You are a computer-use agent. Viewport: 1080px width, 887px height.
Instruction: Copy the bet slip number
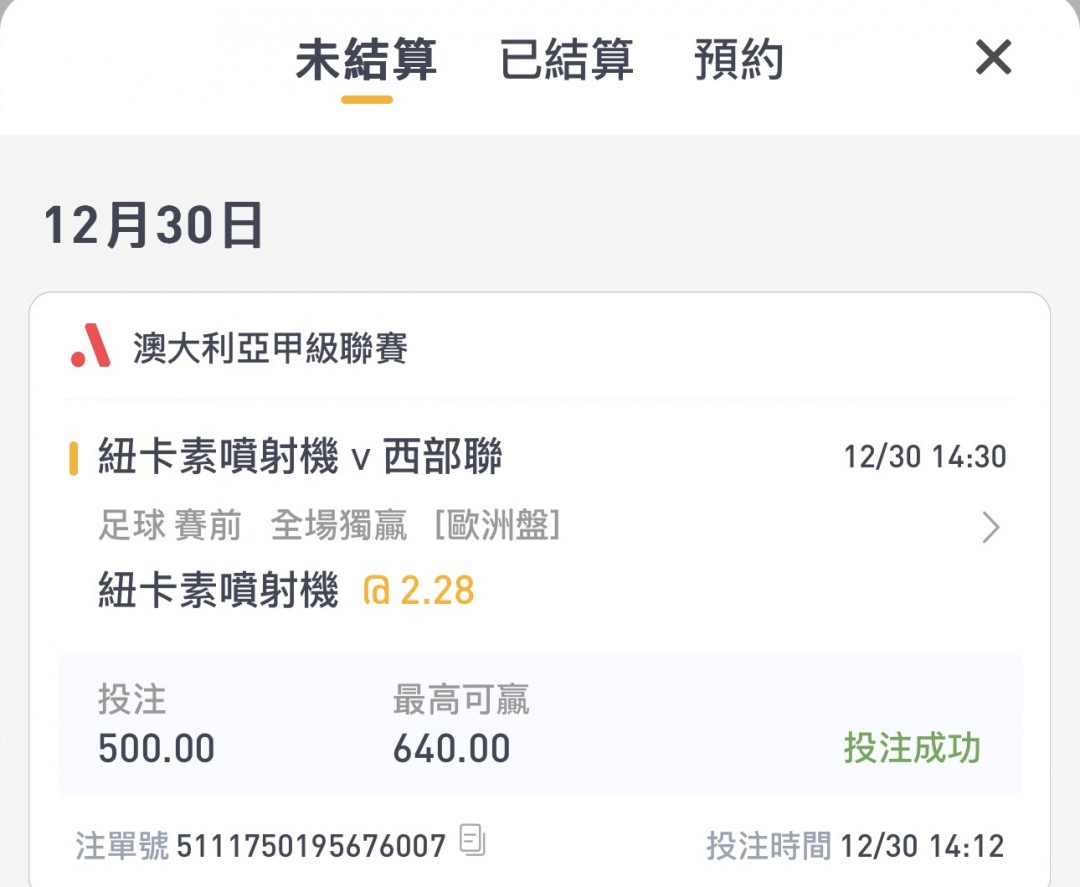click(472, 841)
